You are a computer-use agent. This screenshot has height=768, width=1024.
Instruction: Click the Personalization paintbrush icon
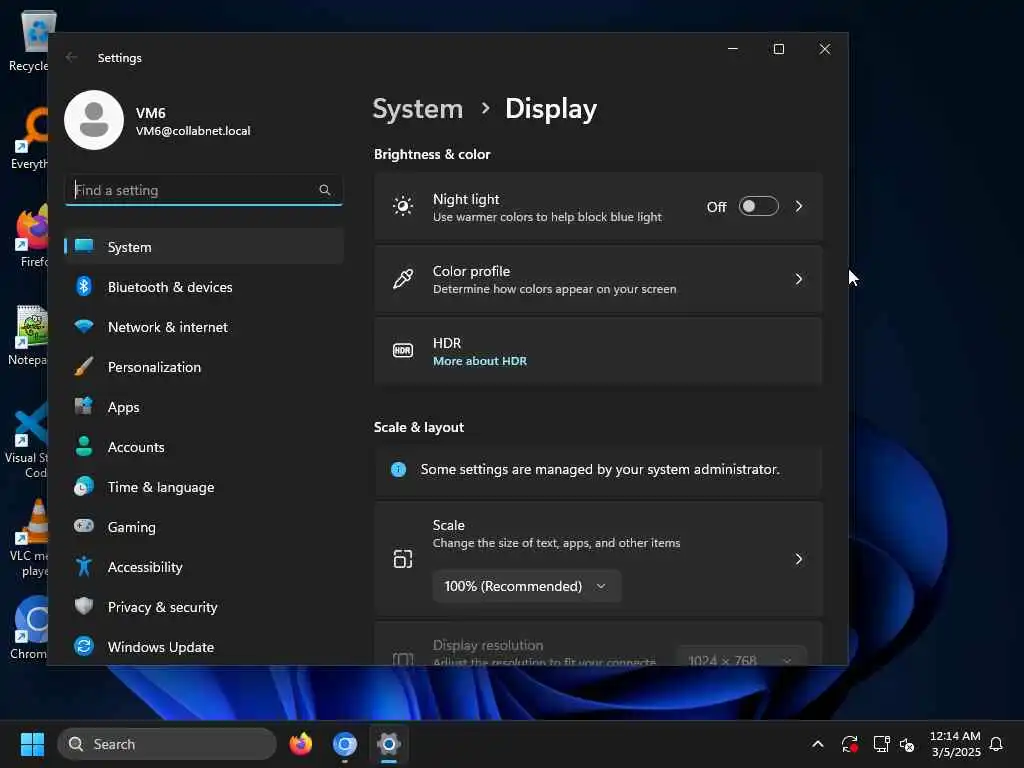coord(84,366)
